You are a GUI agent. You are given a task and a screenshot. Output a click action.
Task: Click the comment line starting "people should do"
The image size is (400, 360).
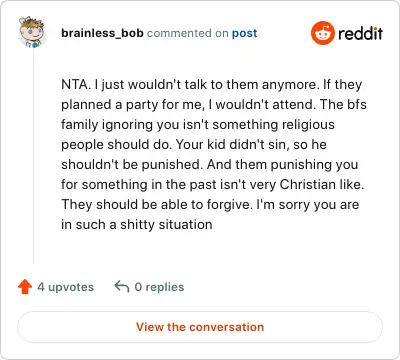pyautogui.click(x=194, y=145)
